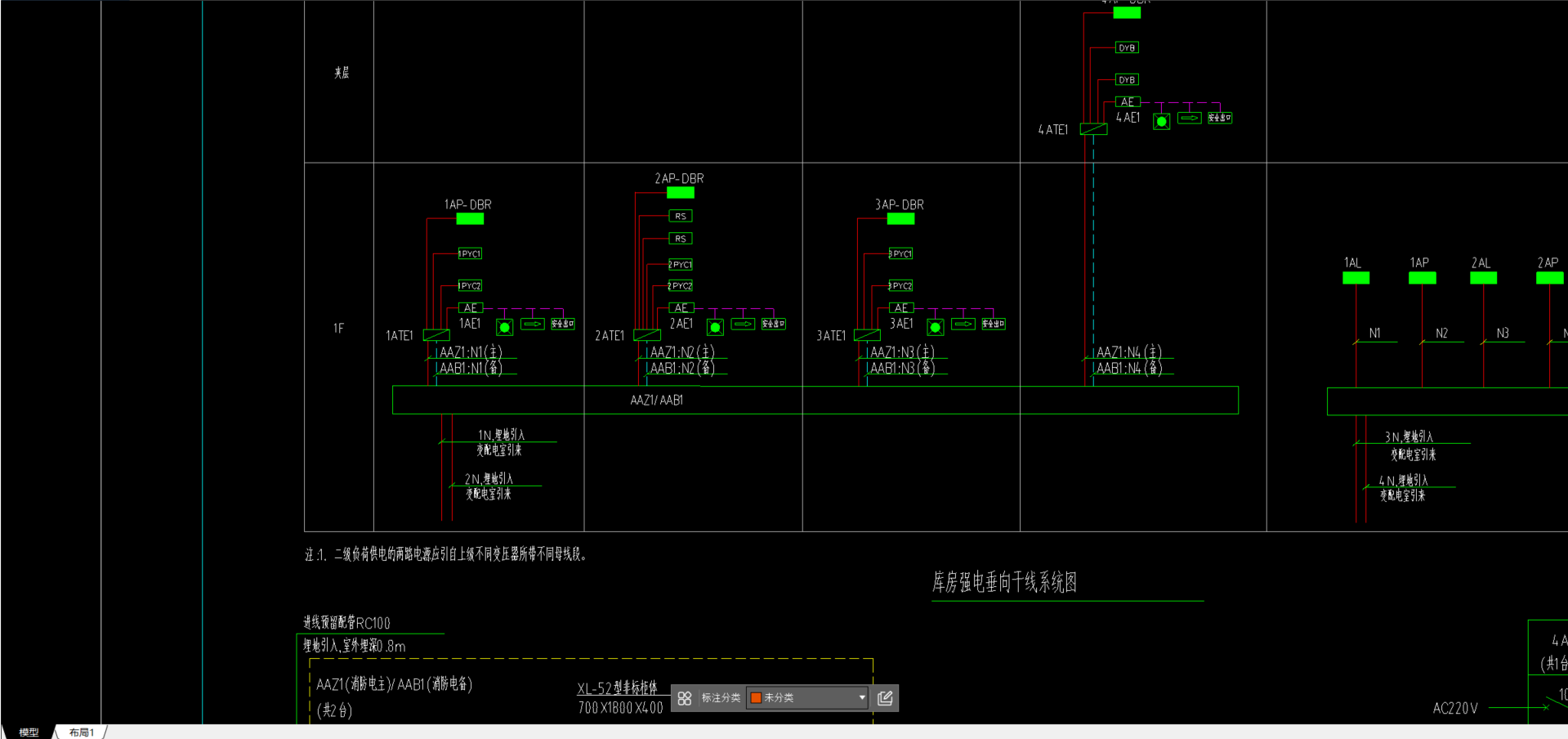
Task: Select the N3 feeder label
Action: 1503,334
